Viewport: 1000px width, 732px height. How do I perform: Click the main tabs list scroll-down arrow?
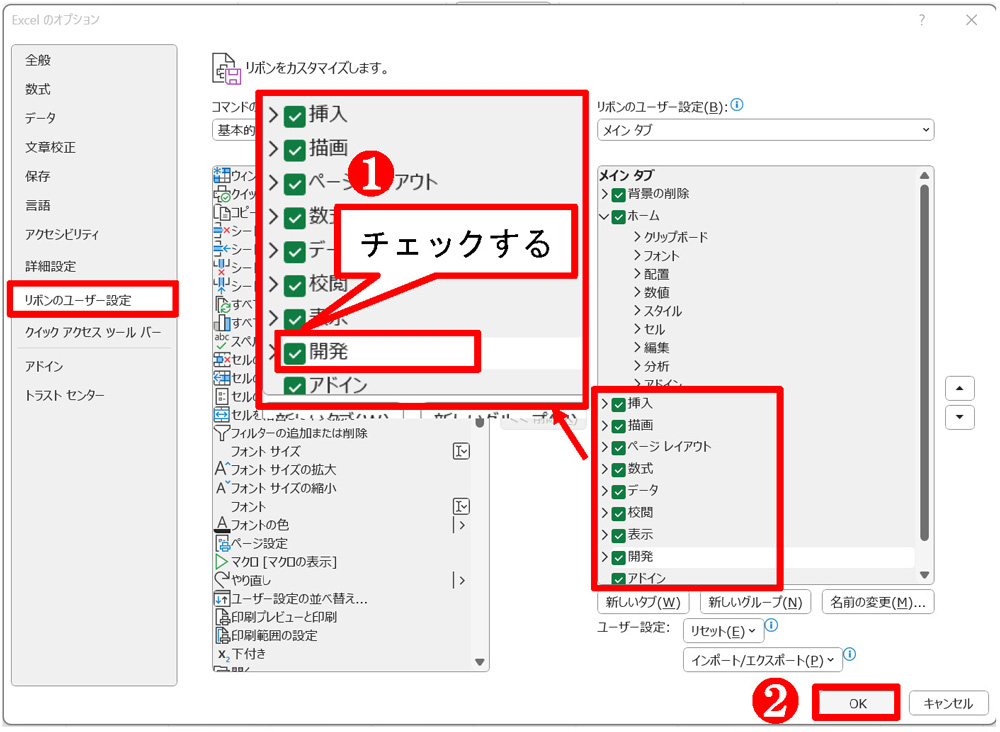(x=924, y=575)
